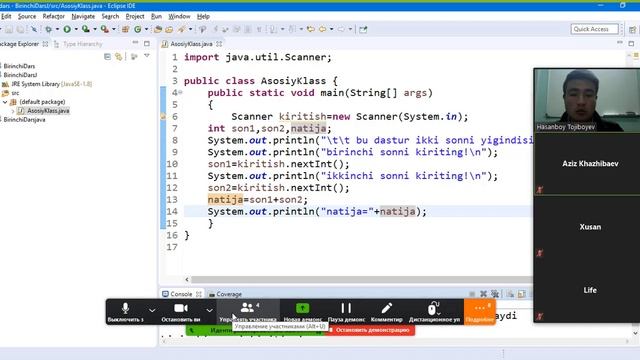Open the orange More button in Zoom

coord(480,312)
